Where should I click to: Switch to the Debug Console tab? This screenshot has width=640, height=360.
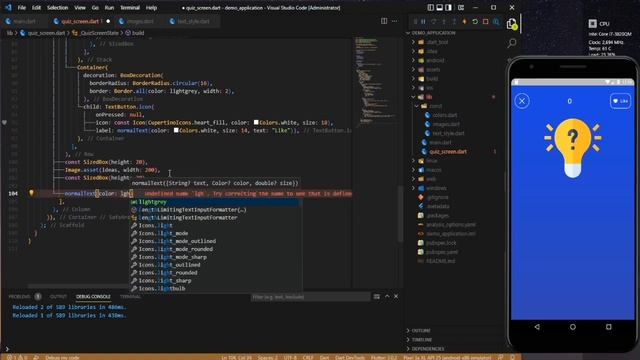(x=93, y=297)
